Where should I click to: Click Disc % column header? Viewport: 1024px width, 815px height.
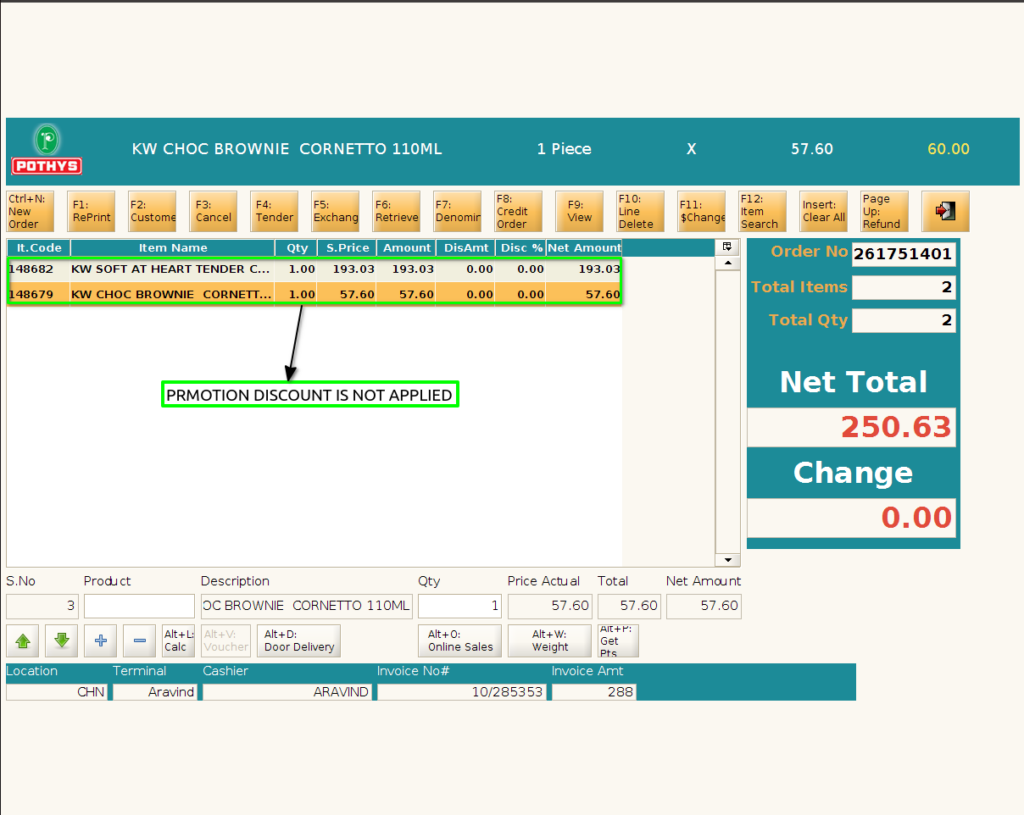tap(520, 248)
